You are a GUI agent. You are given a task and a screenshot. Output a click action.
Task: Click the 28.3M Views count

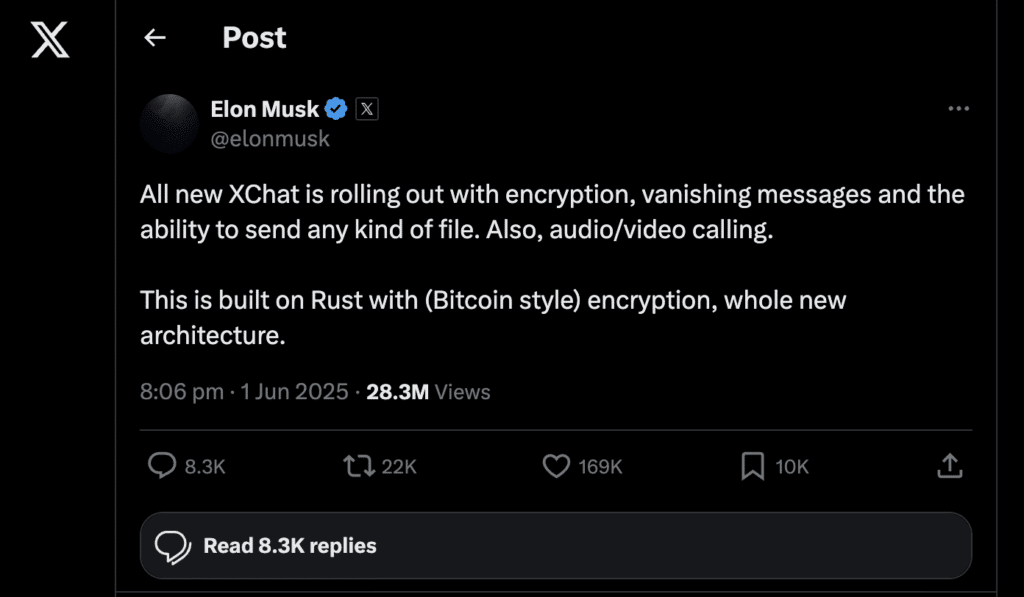click(428, 392)
